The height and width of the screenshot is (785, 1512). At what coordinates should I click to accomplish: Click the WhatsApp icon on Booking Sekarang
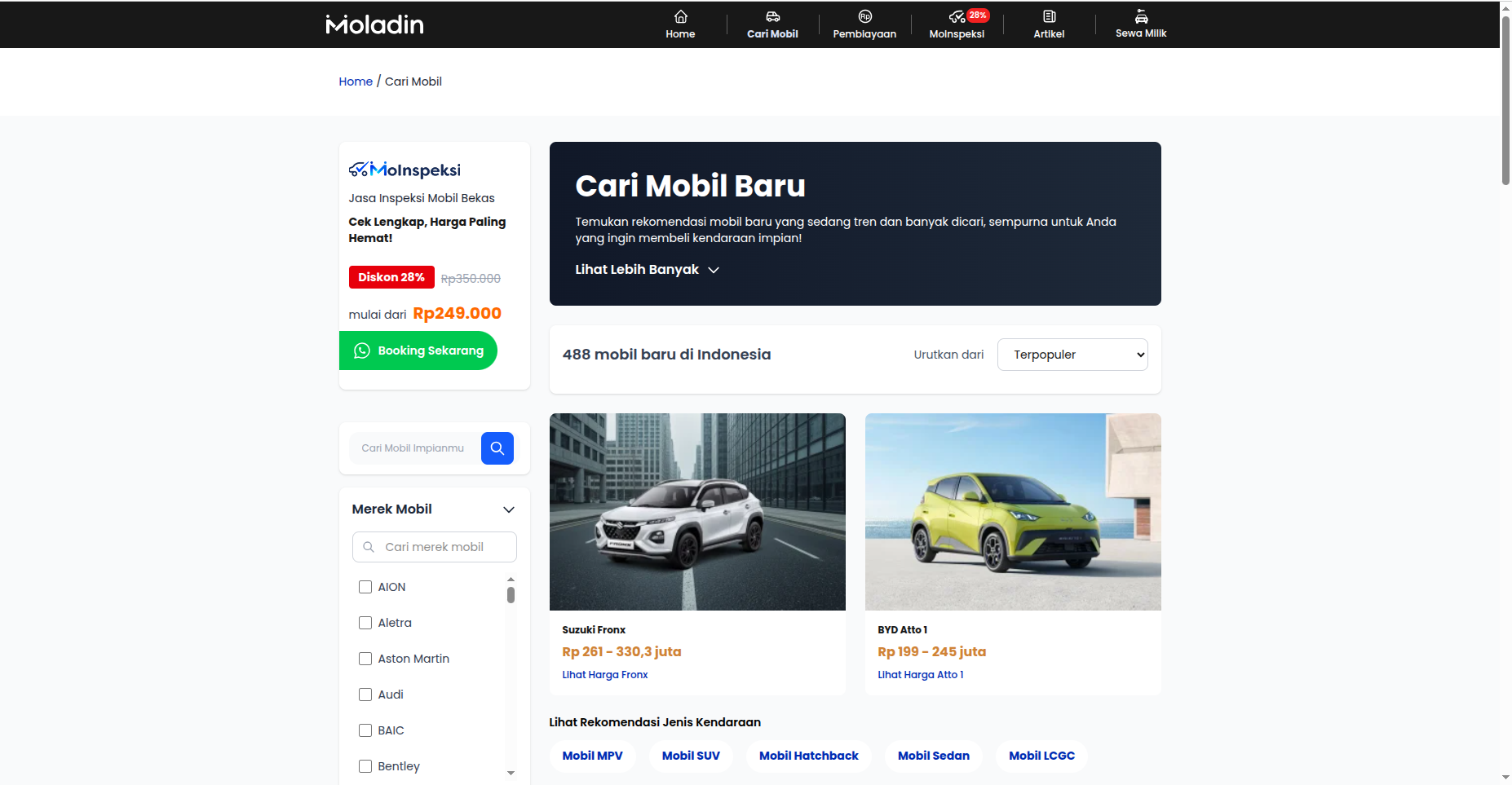(x=361, y=351)
